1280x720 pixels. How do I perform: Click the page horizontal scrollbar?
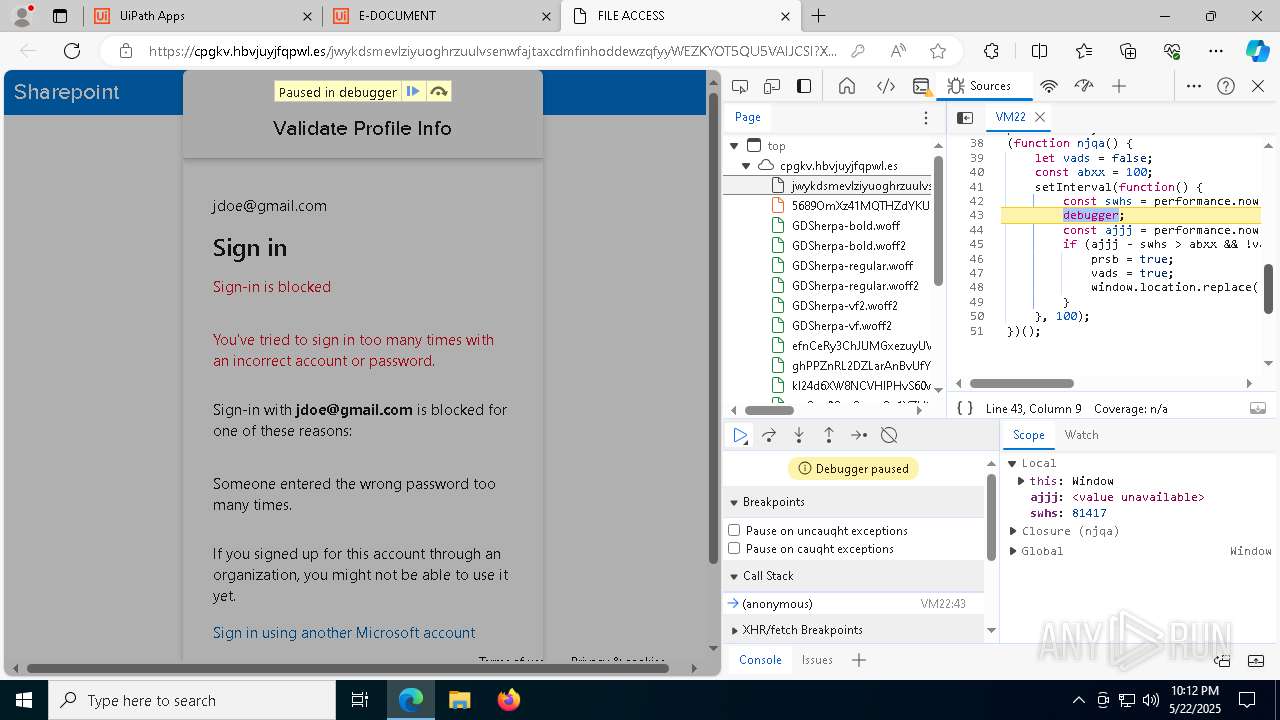pyautogui.click(x=348, y=668)
